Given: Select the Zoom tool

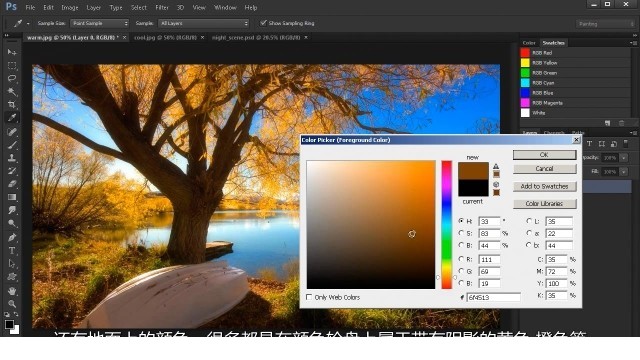Looking at the screenshot, I should pos(12,304).
